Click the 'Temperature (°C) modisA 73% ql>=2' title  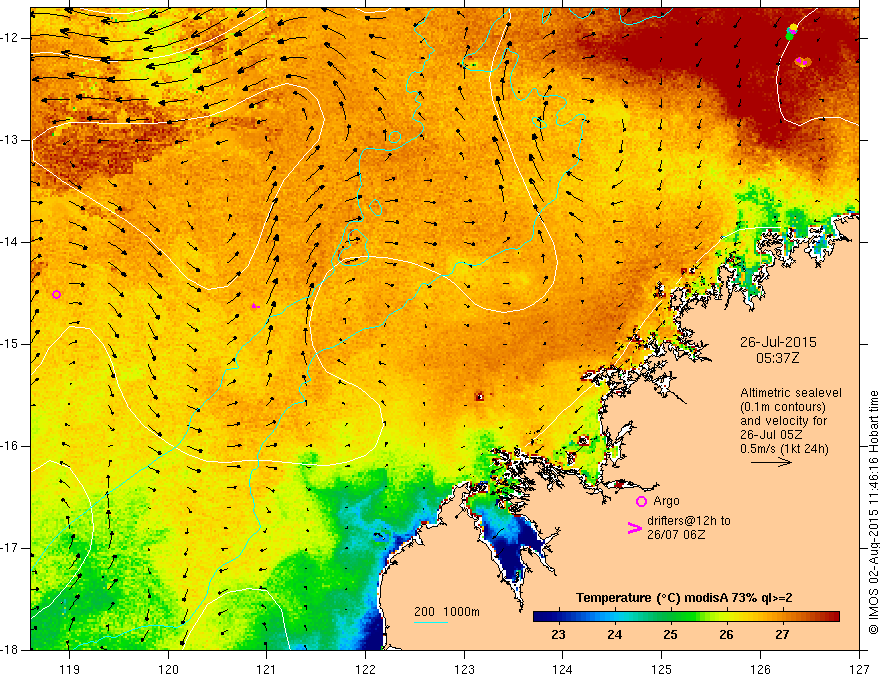coord(684,598)
